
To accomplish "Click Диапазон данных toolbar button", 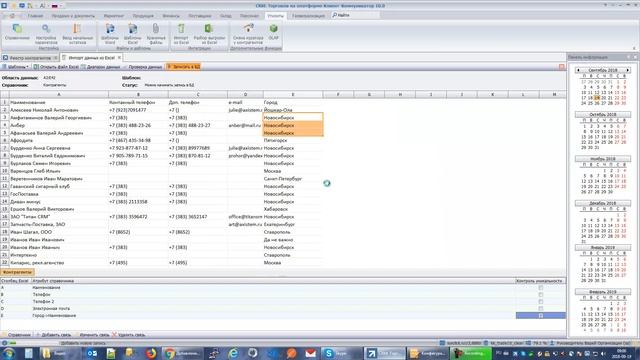I will pos(100,67).
